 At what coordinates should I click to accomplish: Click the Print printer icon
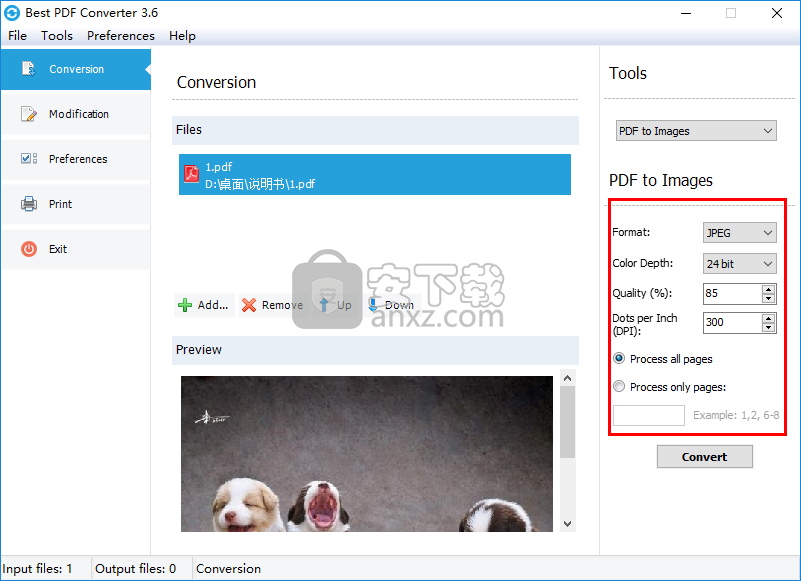[x=29, y=204]
